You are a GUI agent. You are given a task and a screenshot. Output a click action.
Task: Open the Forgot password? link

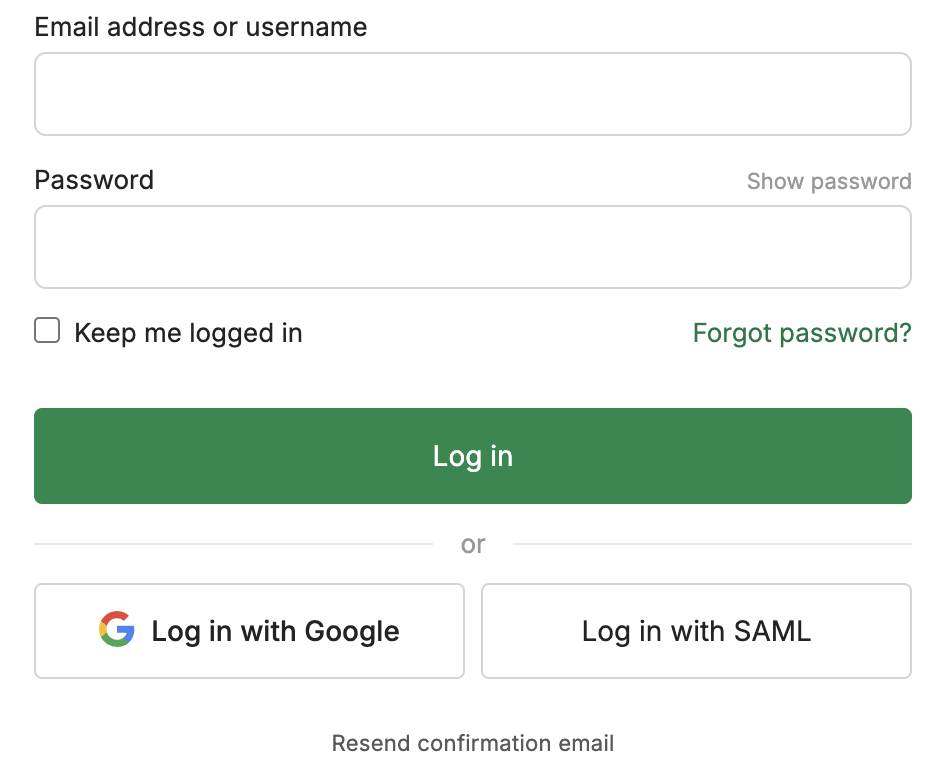point(802,333)
